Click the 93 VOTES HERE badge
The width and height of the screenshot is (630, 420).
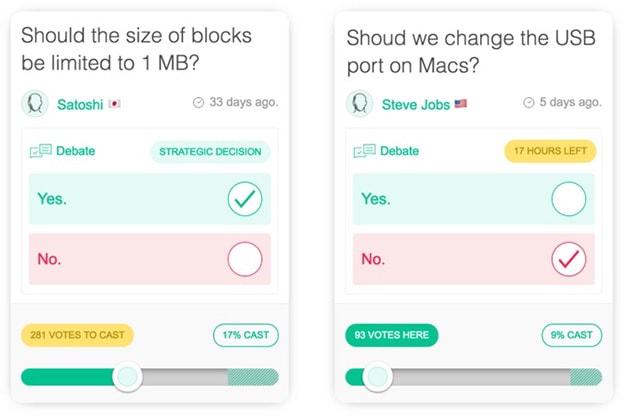[392, 335]
